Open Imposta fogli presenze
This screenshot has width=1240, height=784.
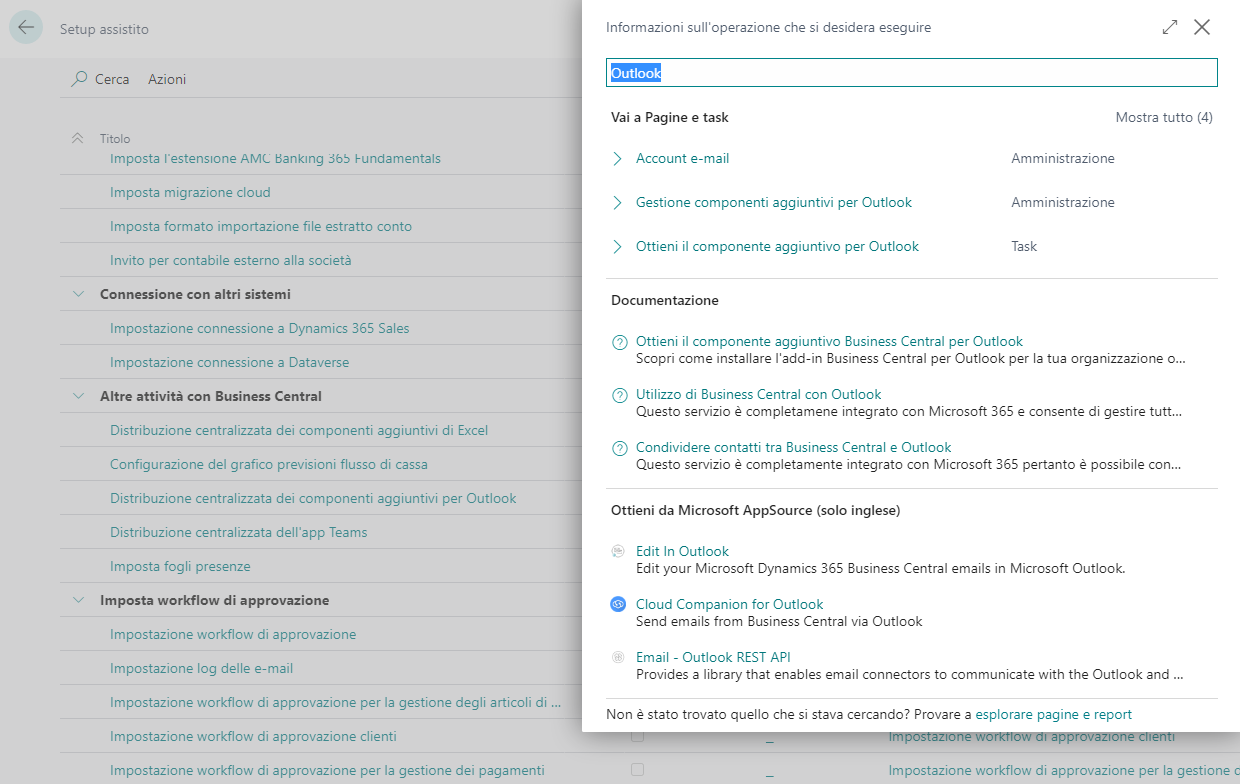pyautogui.click(x=180, y=566)
